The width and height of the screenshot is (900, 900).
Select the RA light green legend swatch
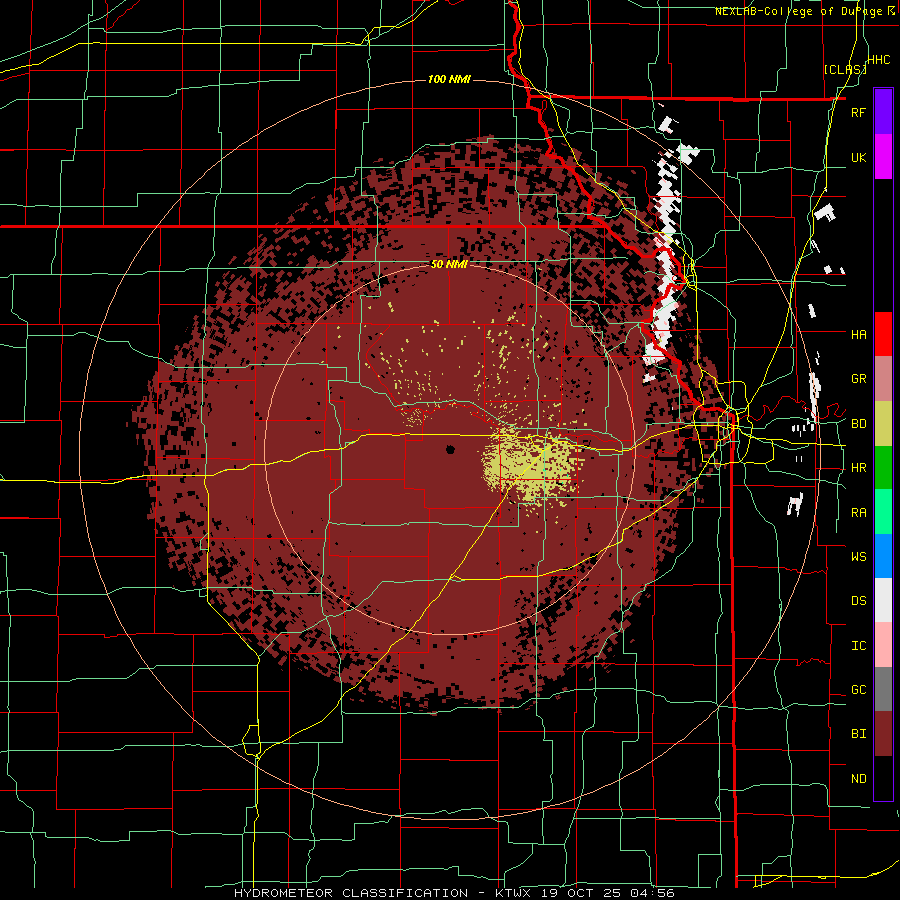pos(883,512)
